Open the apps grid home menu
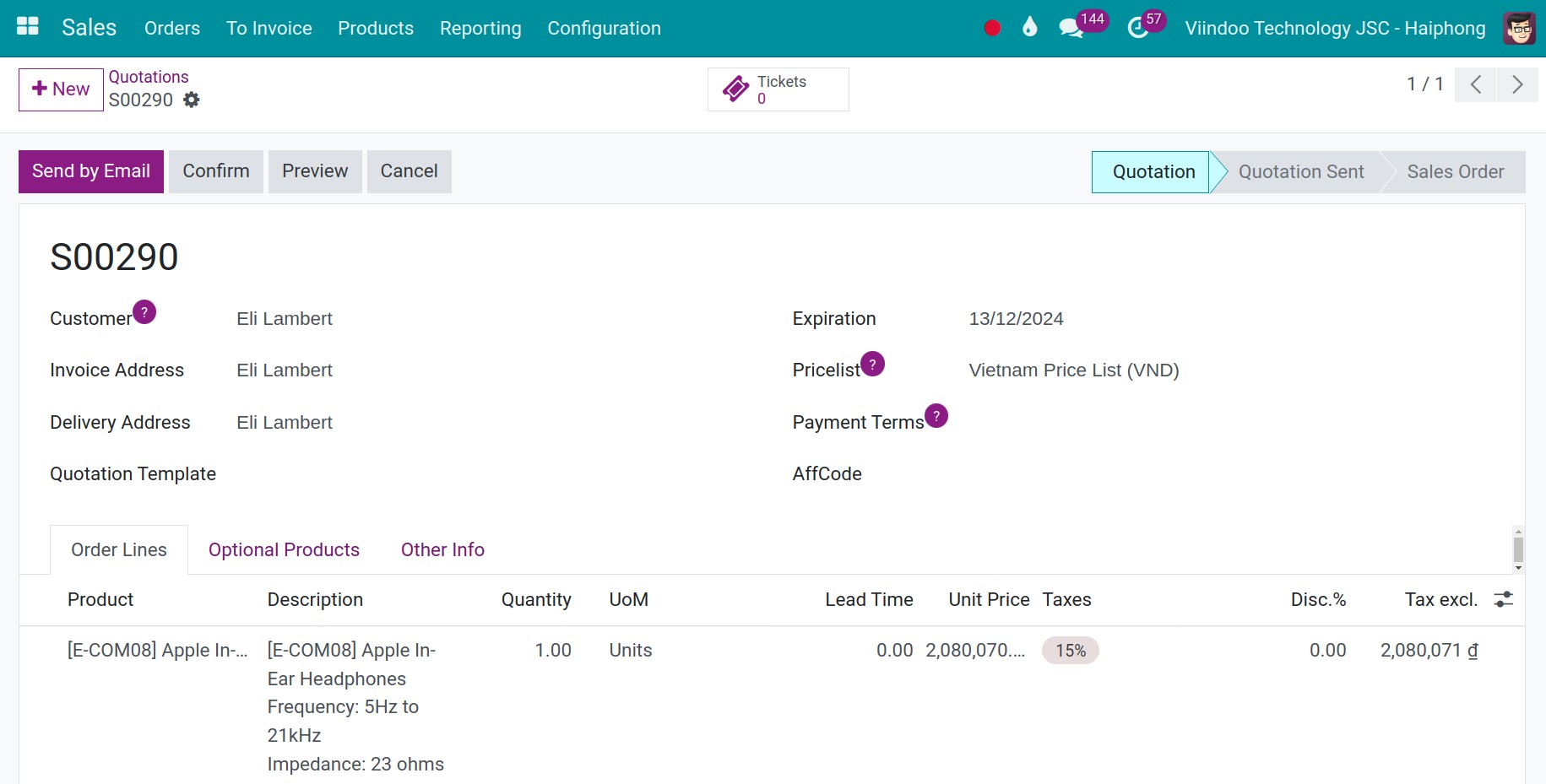This screenshot has width=1546, height=784. (28, 27)
